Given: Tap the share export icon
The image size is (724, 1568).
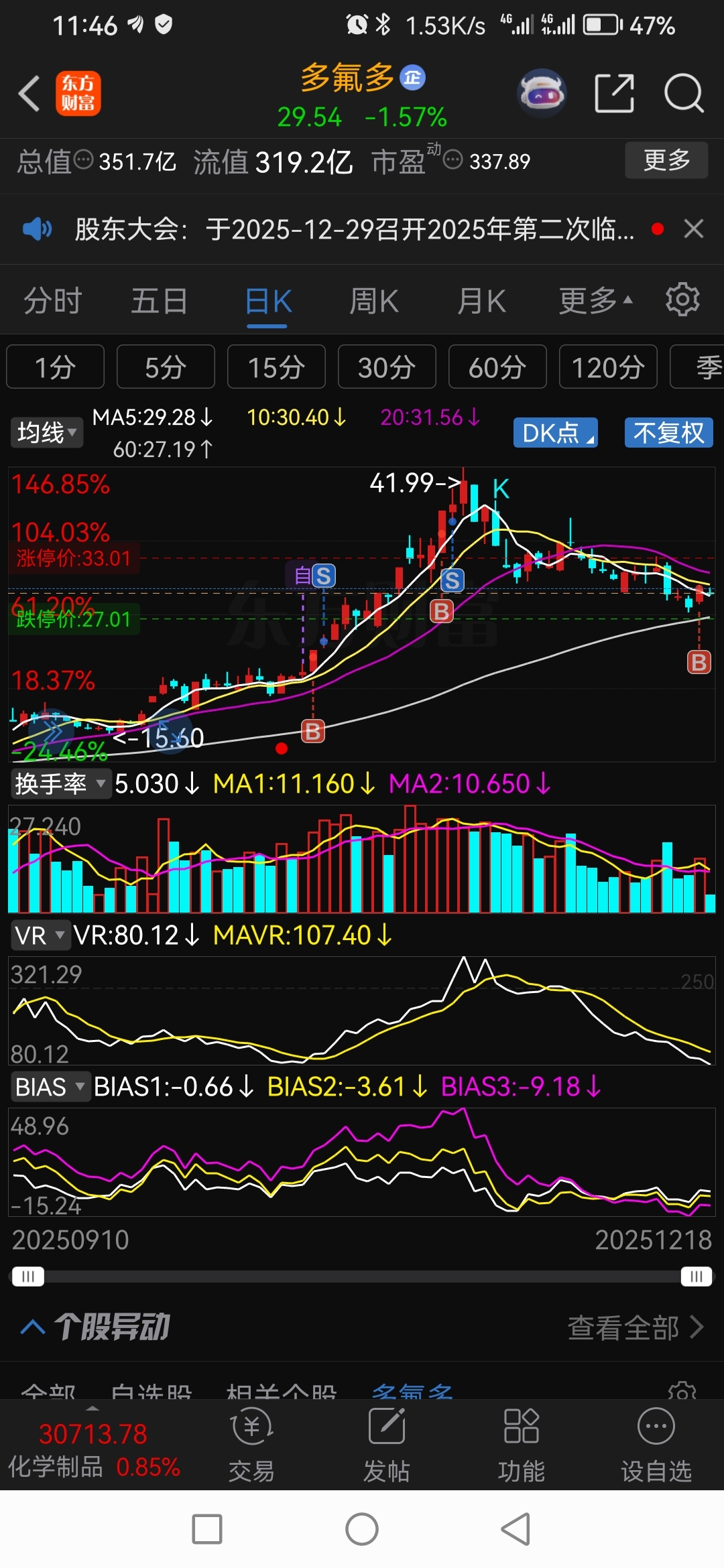Looking at the screenshot, I should (x=614, y=93).
